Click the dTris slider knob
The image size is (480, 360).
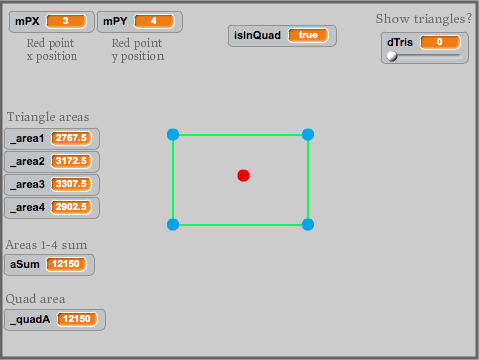click(x=392, y=56)
